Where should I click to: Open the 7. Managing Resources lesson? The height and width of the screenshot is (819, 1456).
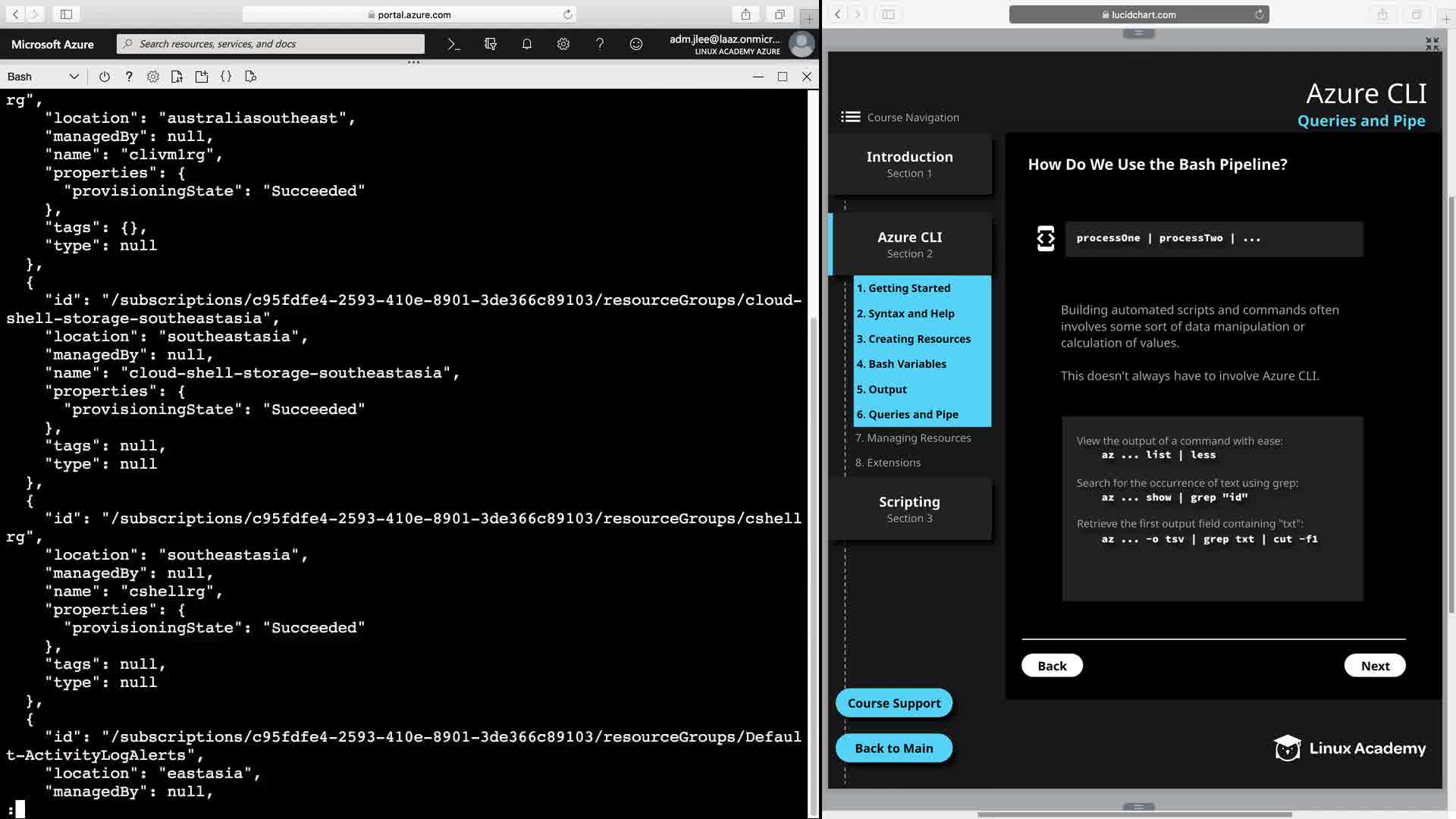click(x=912, y=438)
